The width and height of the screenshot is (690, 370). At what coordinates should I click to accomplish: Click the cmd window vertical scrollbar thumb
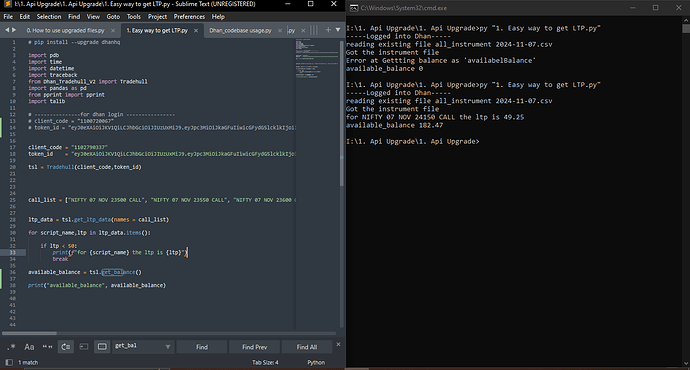pyautogui.click(x=686, y=29)
